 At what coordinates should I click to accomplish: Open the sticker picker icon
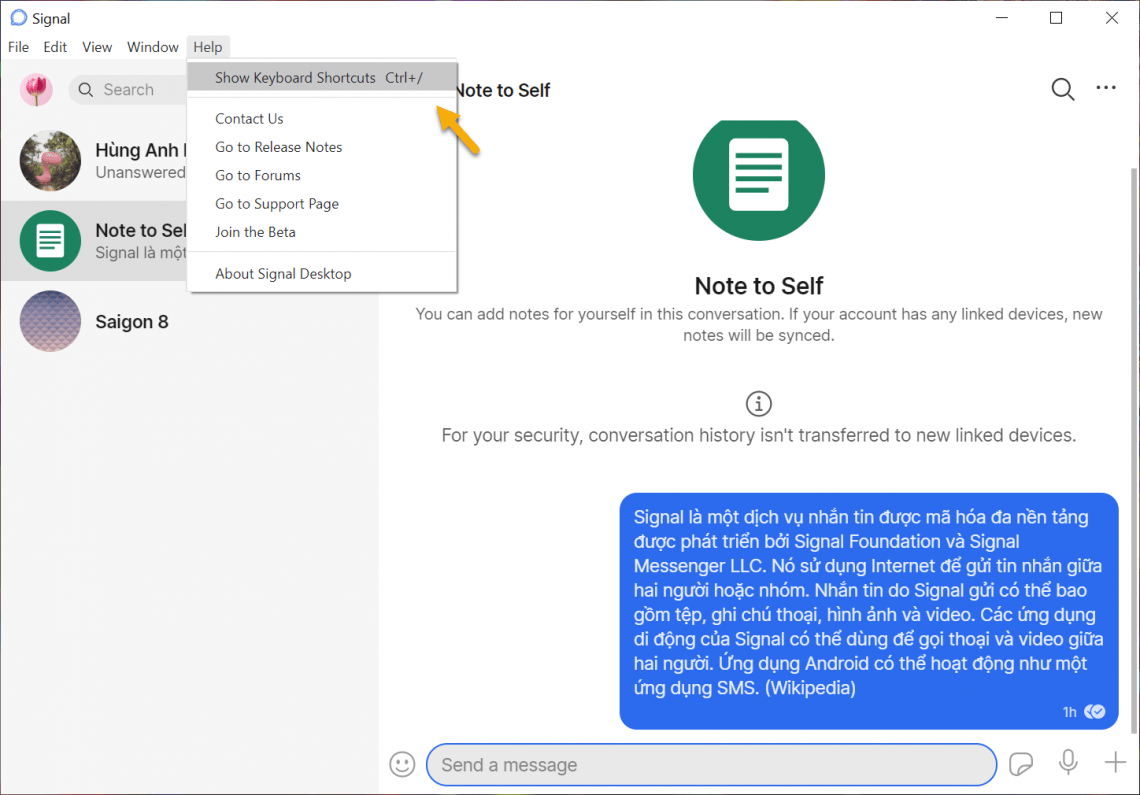tap(1021, 764)
